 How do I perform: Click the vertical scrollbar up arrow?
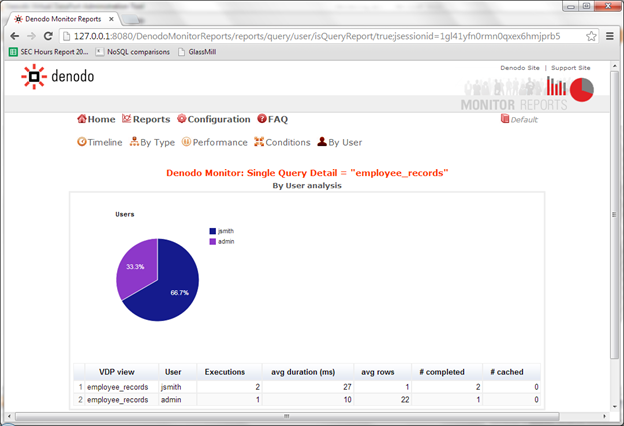tap(614, 66)
